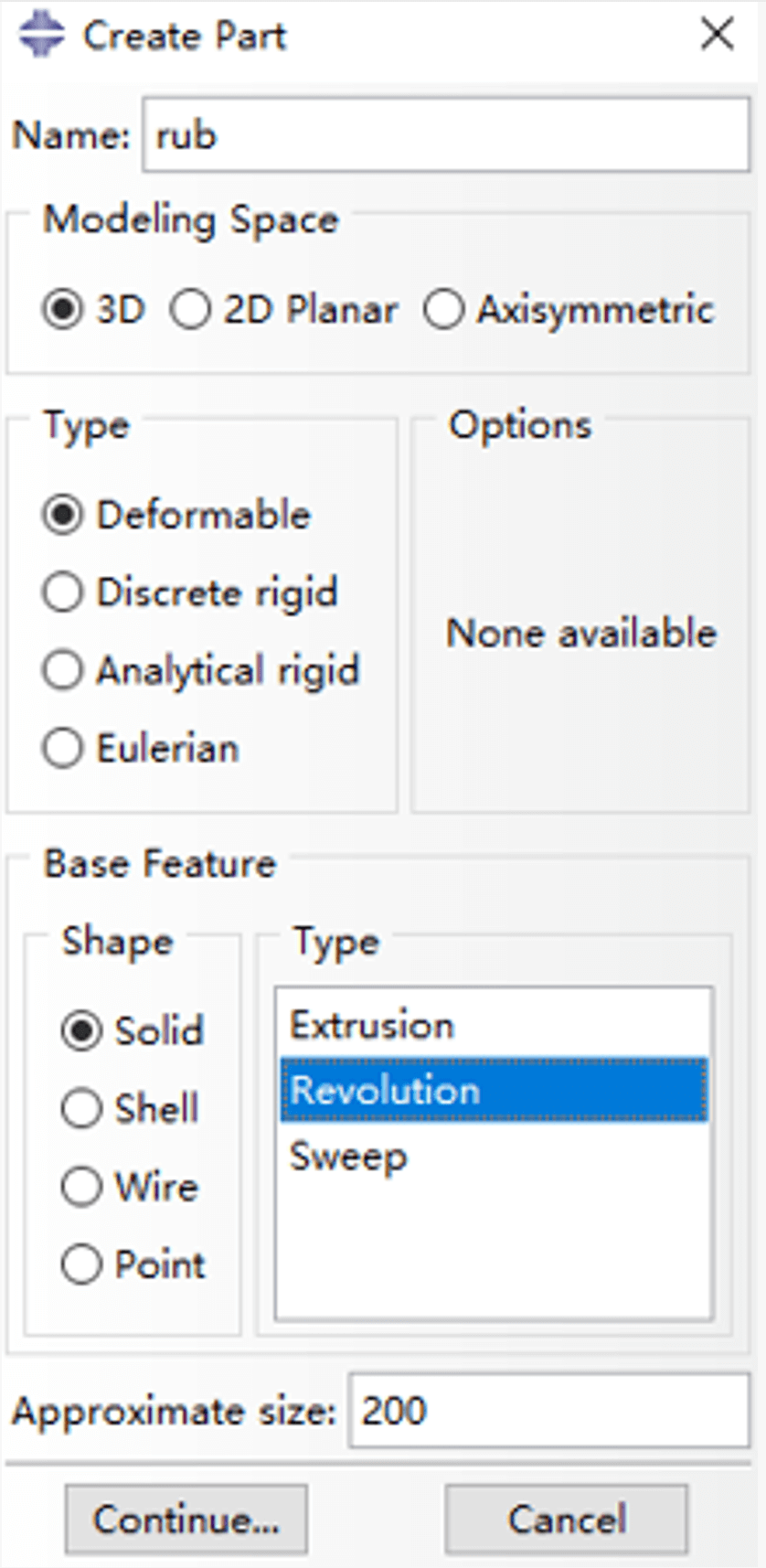The width and height of the screenshot is (766, 1568).
Task: Select Axisymmetric modeling space
Action: coord(443,310)
